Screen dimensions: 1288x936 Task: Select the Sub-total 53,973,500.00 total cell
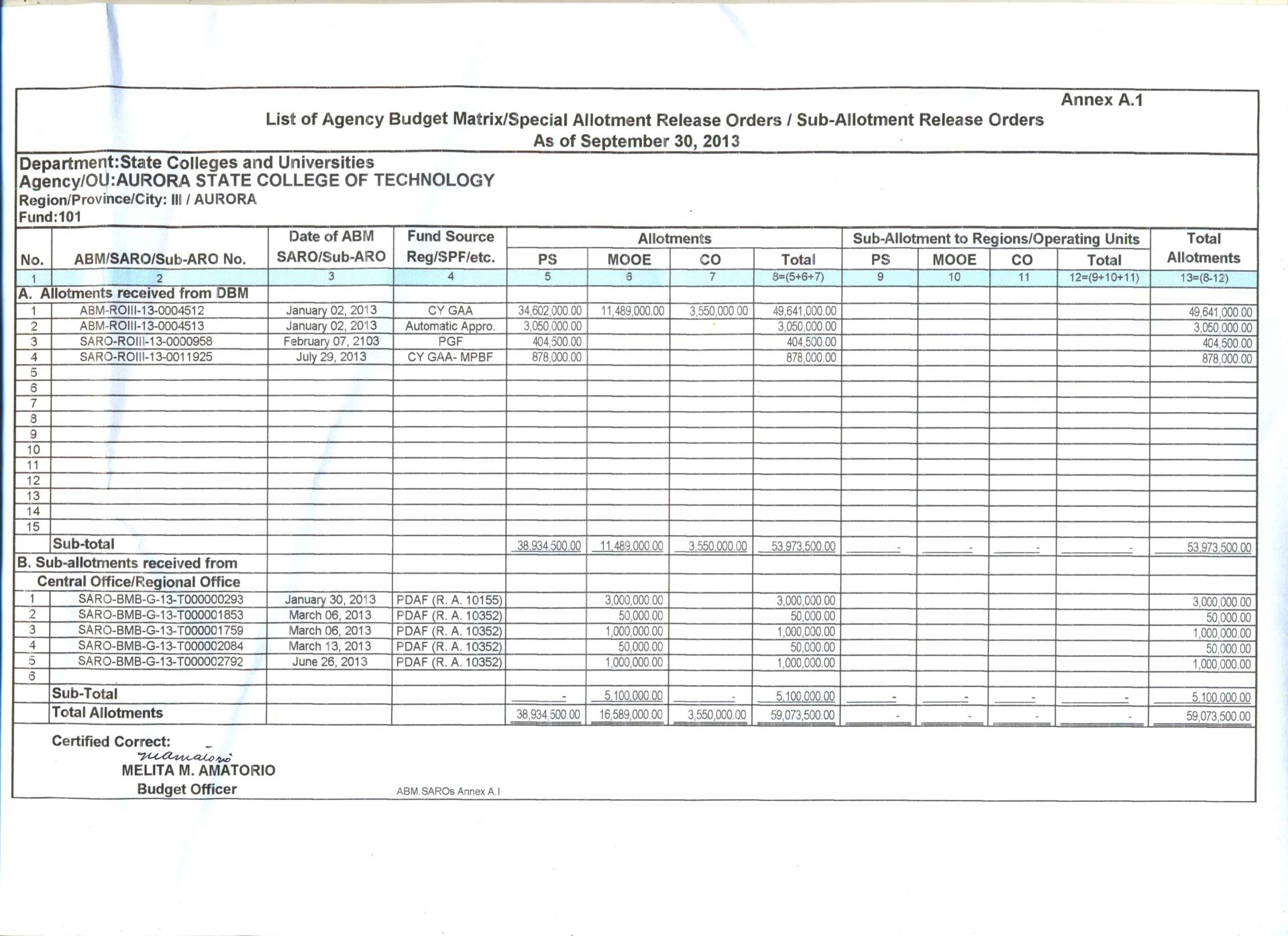point(803,547)
